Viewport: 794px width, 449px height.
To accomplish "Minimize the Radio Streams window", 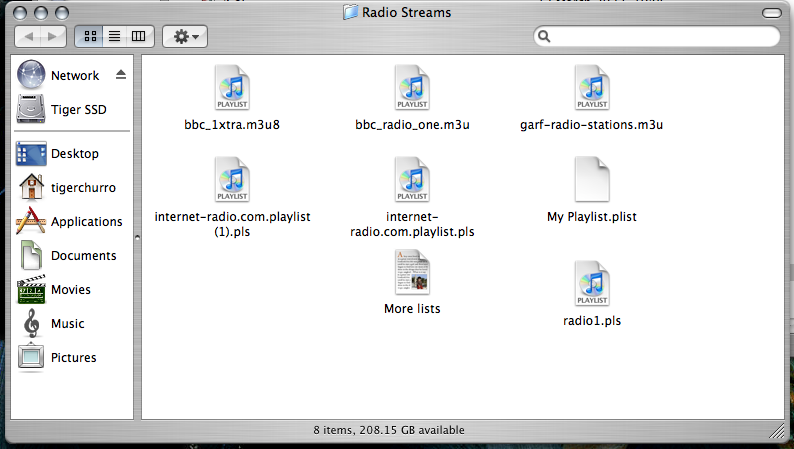I will point(41,13).
